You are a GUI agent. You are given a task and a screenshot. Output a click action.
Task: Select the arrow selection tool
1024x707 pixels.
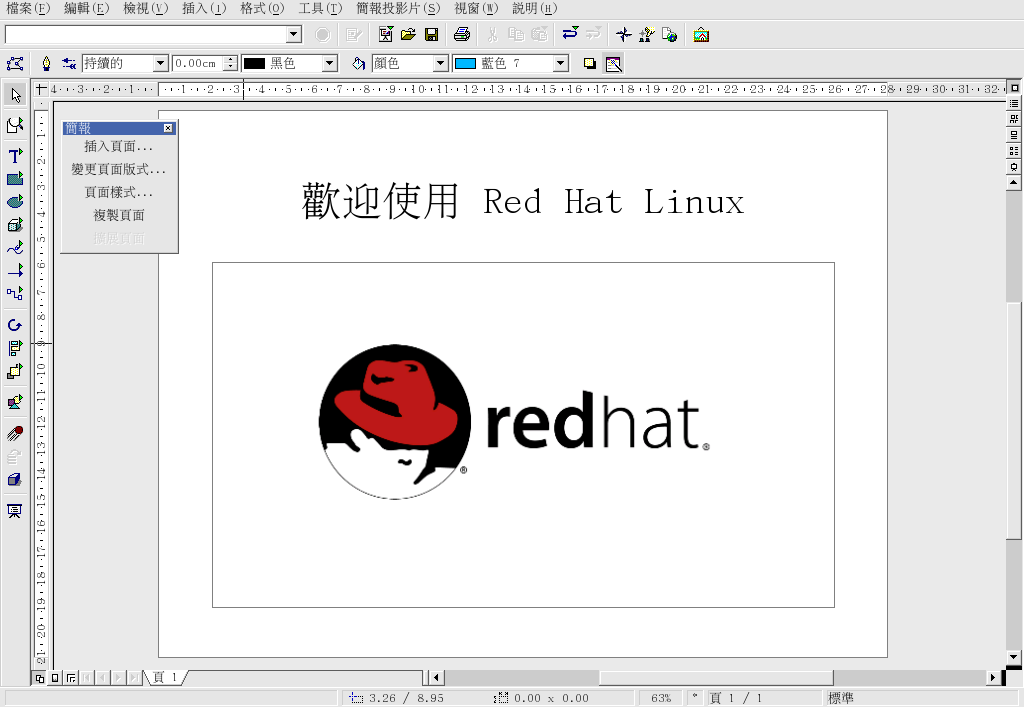pos(15,95)
